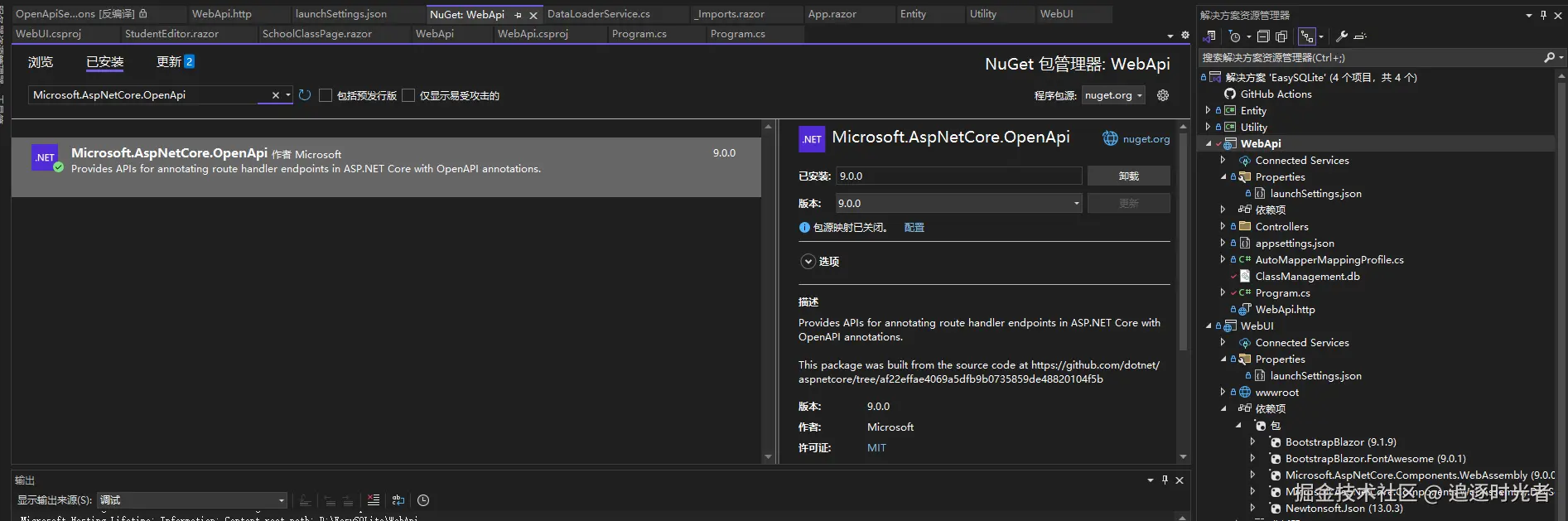Click the package details scroll down arrow
Viewport: 1568px width, 521px height.
coord(1183,456)
